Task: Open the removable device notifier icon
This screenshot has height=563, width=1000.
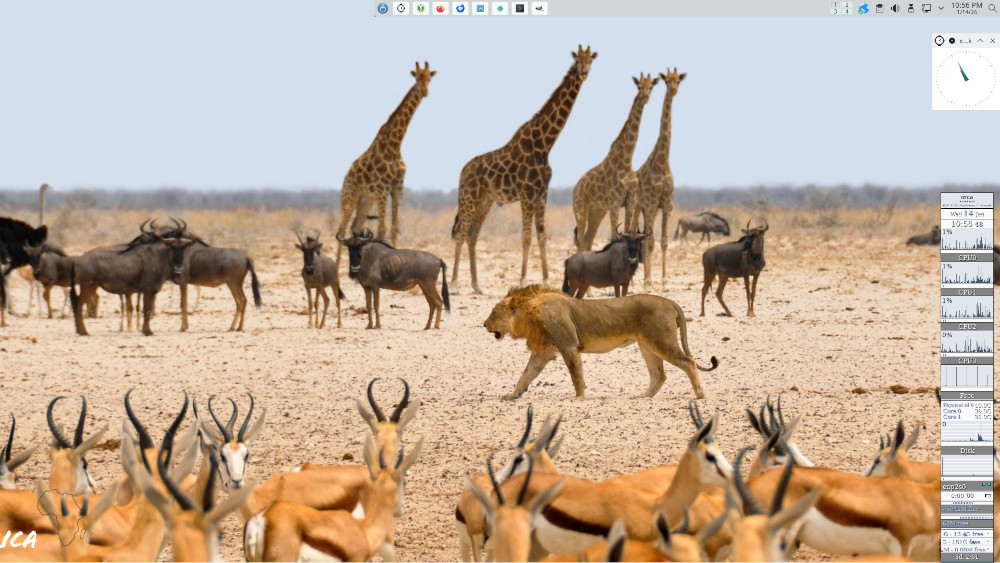Action: click(x=911, y=8)
